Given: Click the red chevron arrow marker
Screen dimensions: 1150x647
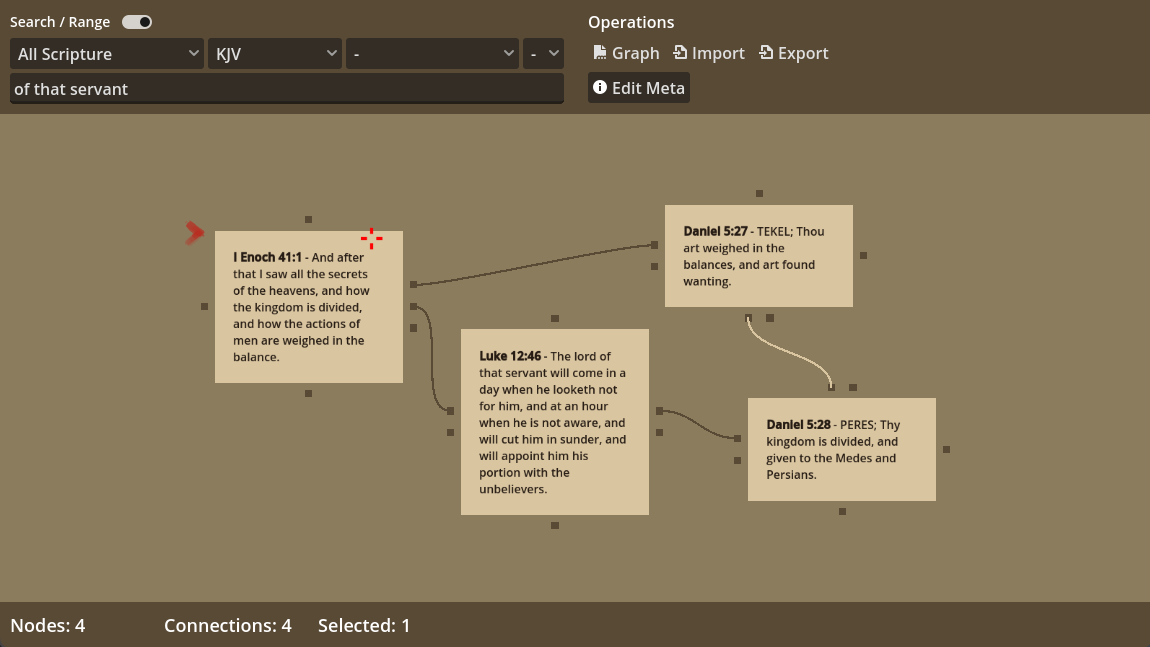Looking at the screenshot, I should point(194,233).
